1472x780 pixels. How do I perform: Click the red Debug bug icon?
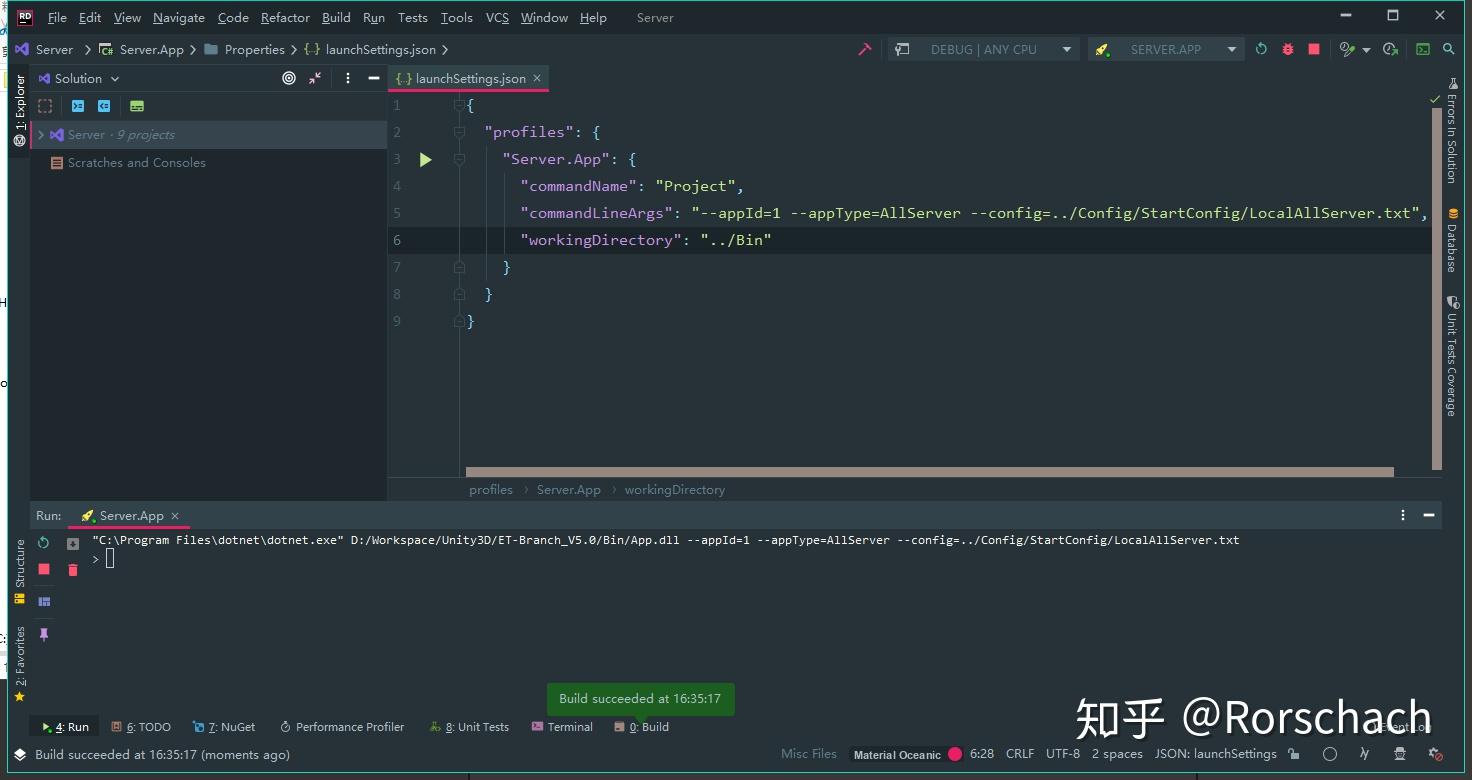(x=1288, y=49)
